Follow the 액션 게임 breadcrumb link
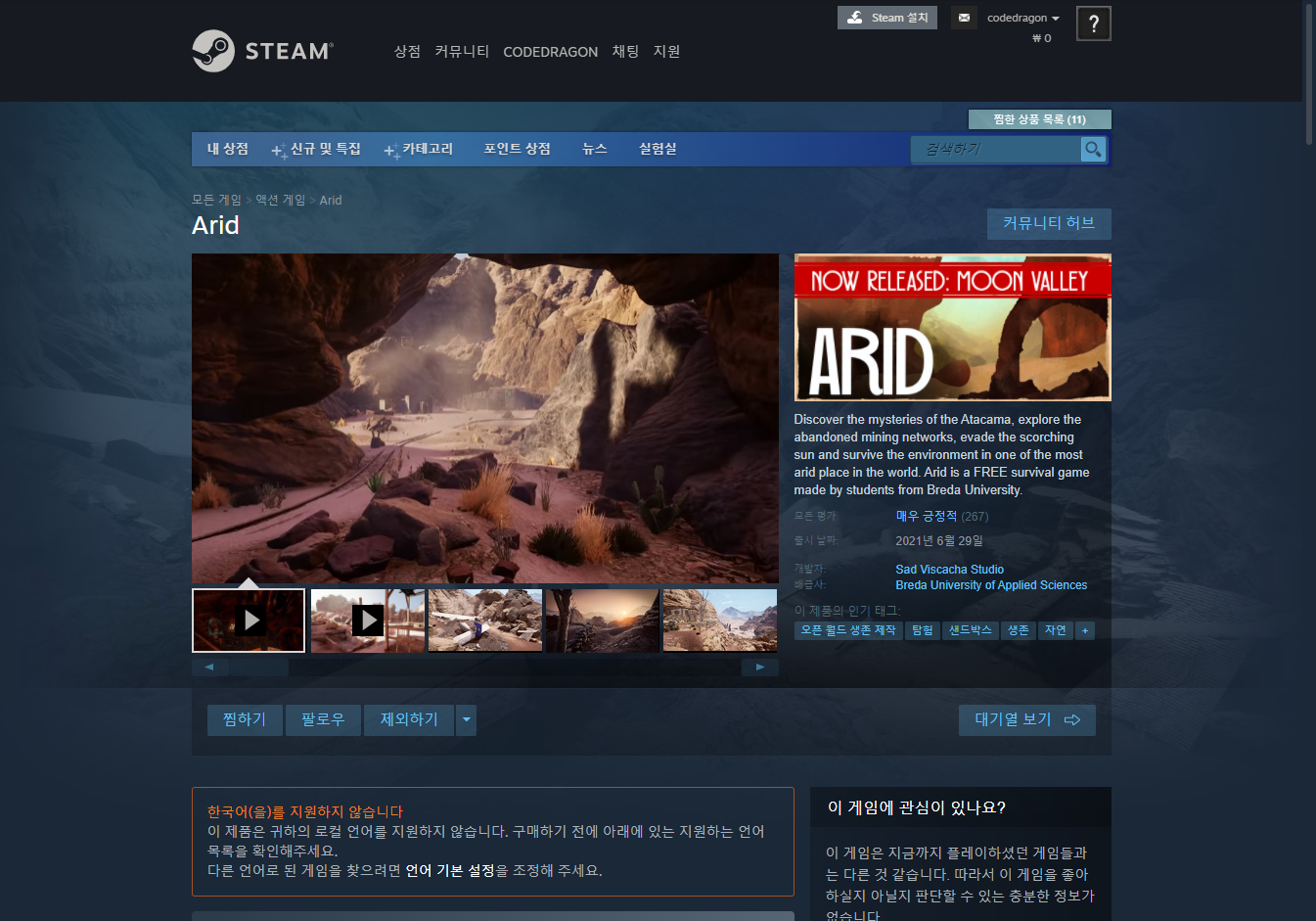 click(x=281, y=200)
